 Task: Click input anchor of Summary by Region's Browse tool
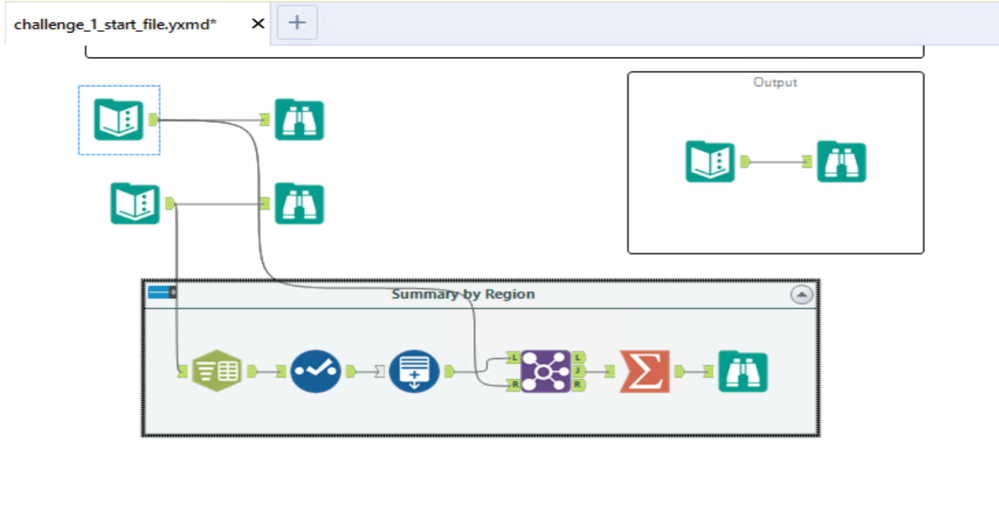click(708, 372)
